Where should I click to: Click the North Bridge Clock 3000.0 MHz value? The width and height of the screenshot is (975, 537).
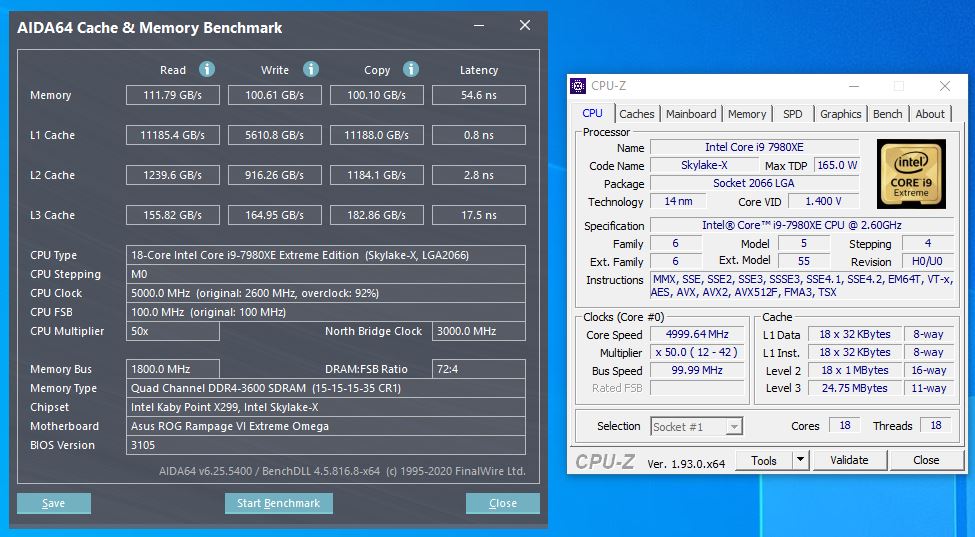coord(479,331)
